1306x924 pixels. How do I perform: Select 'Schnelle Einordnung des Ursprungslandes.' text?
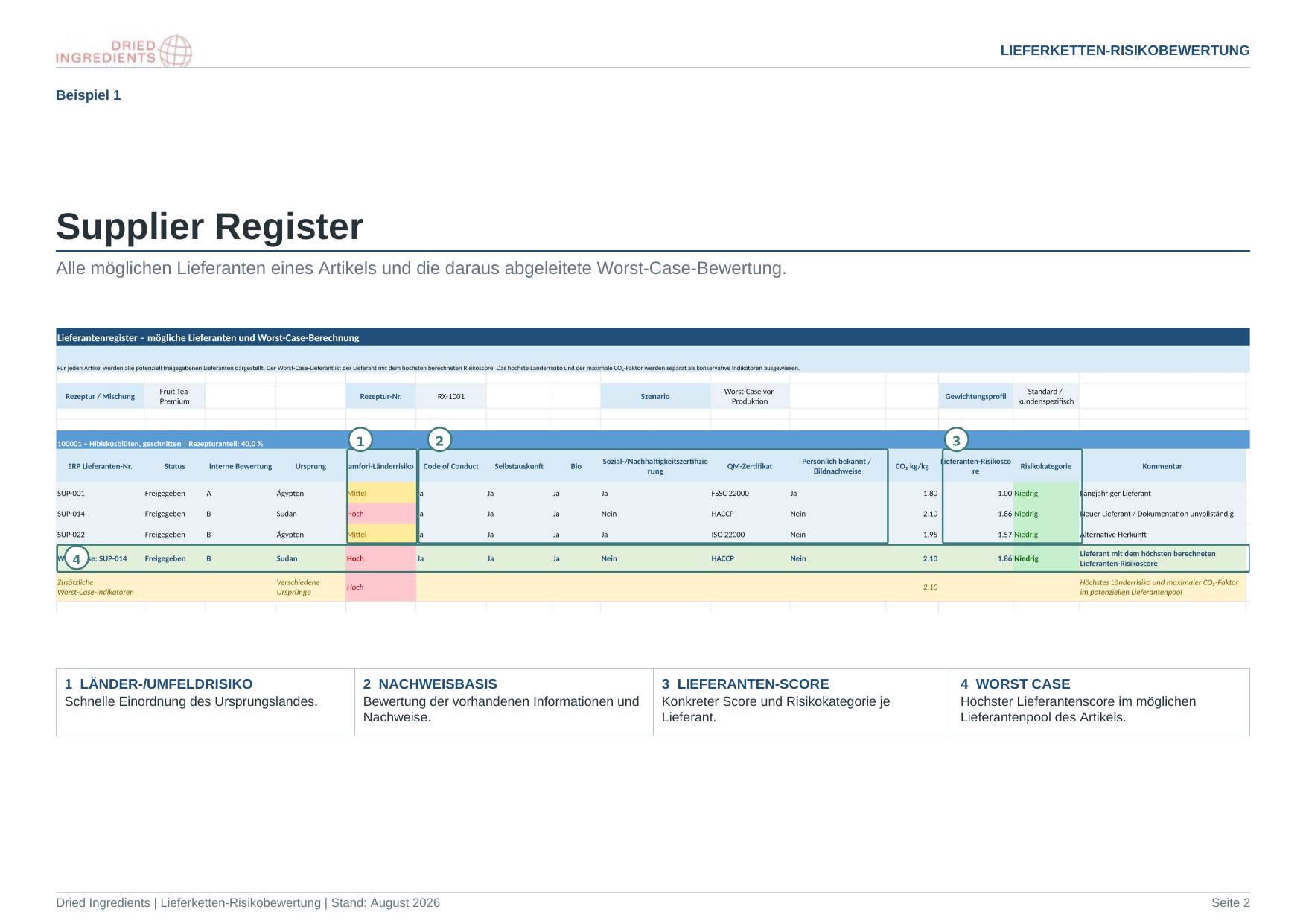coord(191,701)
